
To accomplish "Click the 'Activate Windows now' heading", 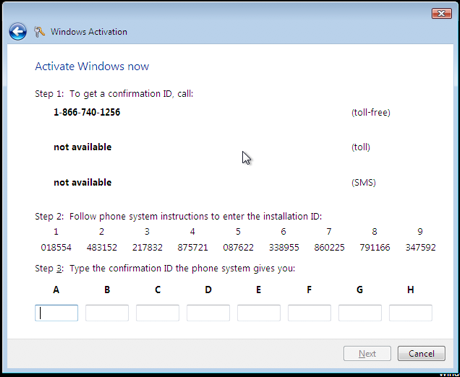I will coord(92,66).
